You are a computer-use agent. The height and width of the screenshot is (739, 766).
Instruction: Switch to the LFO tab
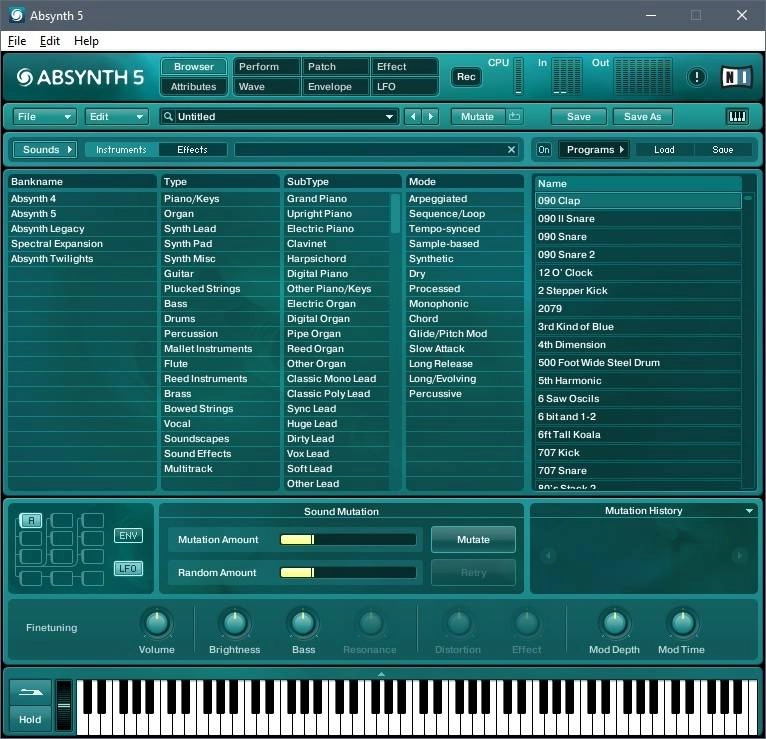404,86
